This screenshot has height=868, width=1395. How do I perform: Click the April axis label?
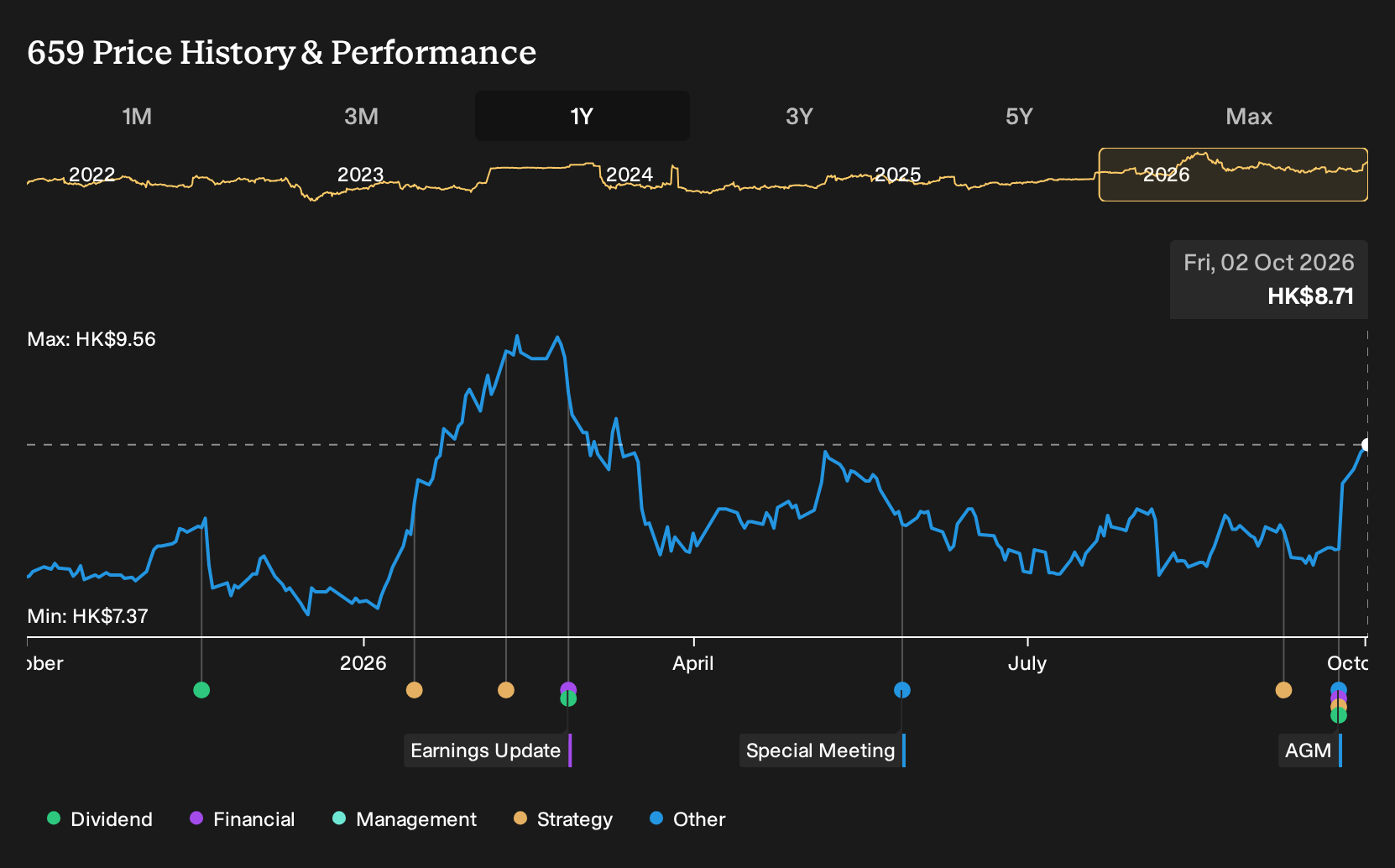[693, 663]
